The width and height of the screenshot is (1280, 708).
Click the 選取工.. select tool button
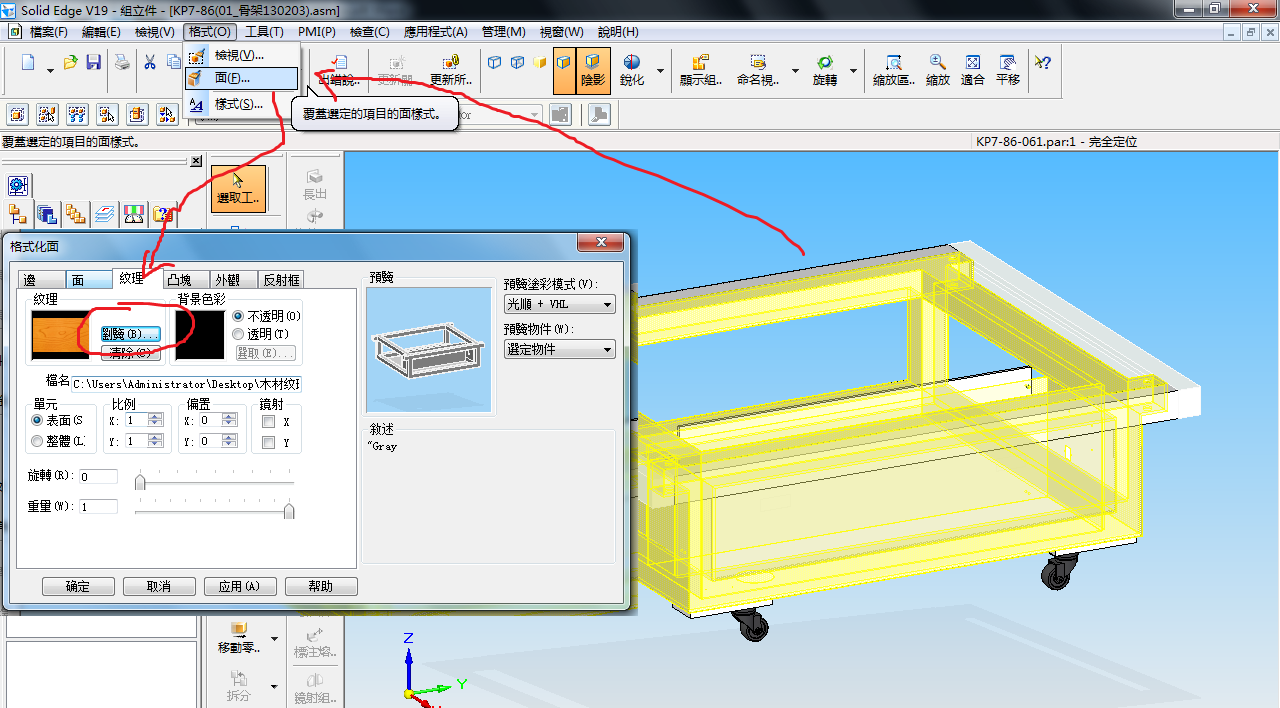pyautogui.click(x=238, y=189)
